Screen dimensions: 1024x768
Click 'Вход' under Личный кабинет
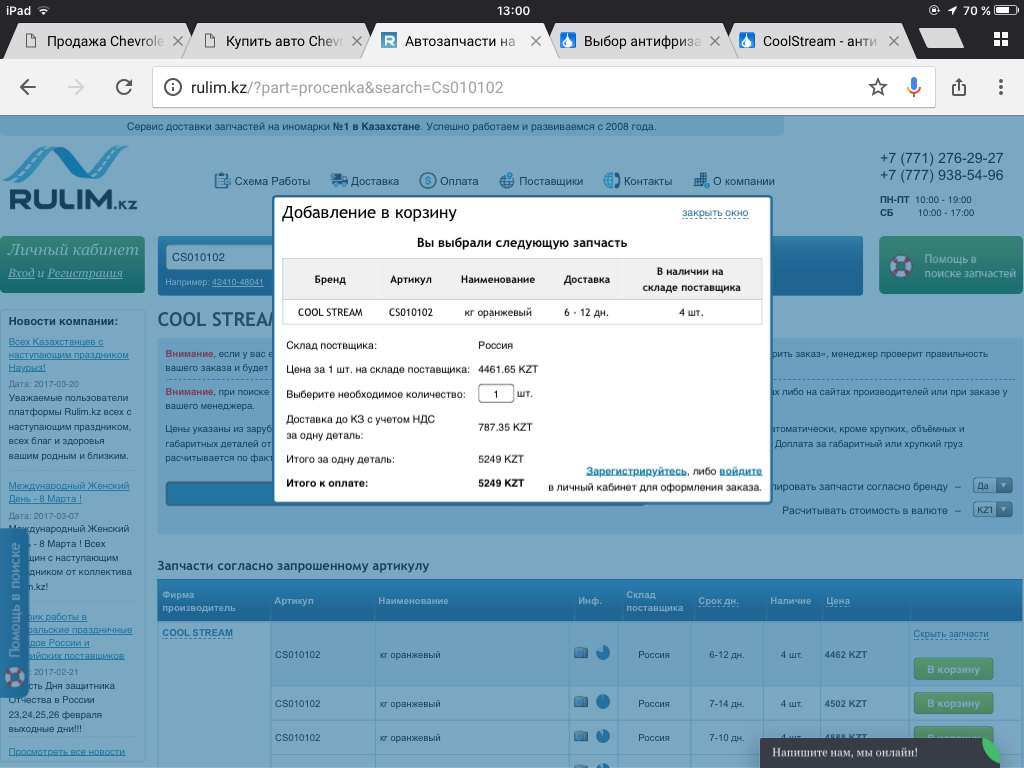pyautogui.click(x=21, y=273)
